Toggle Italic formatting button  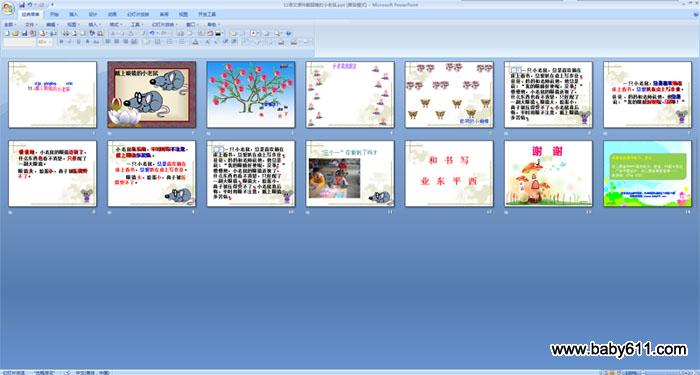[x=70, y=42]
